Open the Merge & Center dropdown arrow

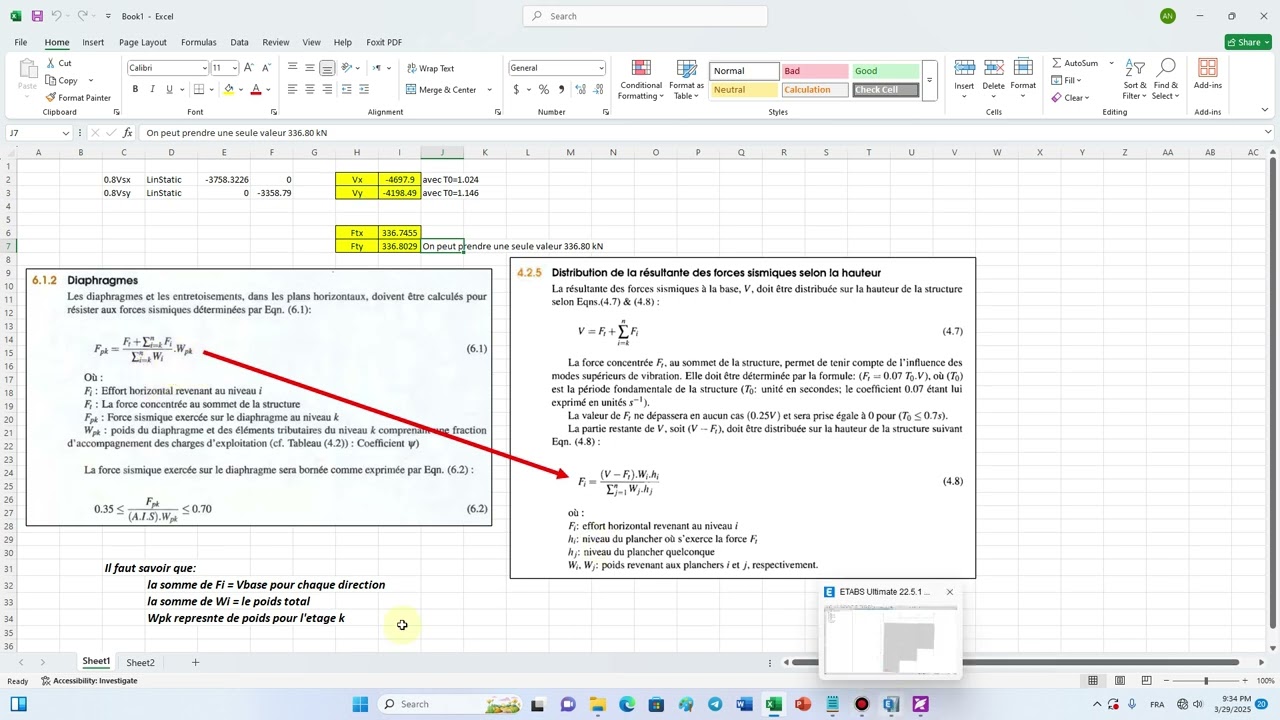pyautogui.click(x=489, y=89)
